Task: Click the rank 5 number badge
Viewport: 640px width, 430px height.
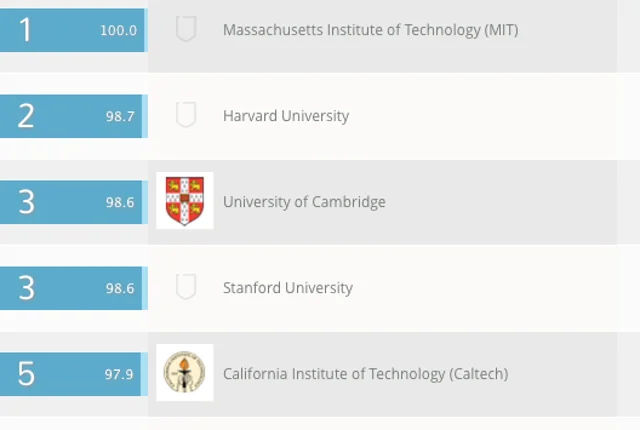Action: click(x=26, y=374)
